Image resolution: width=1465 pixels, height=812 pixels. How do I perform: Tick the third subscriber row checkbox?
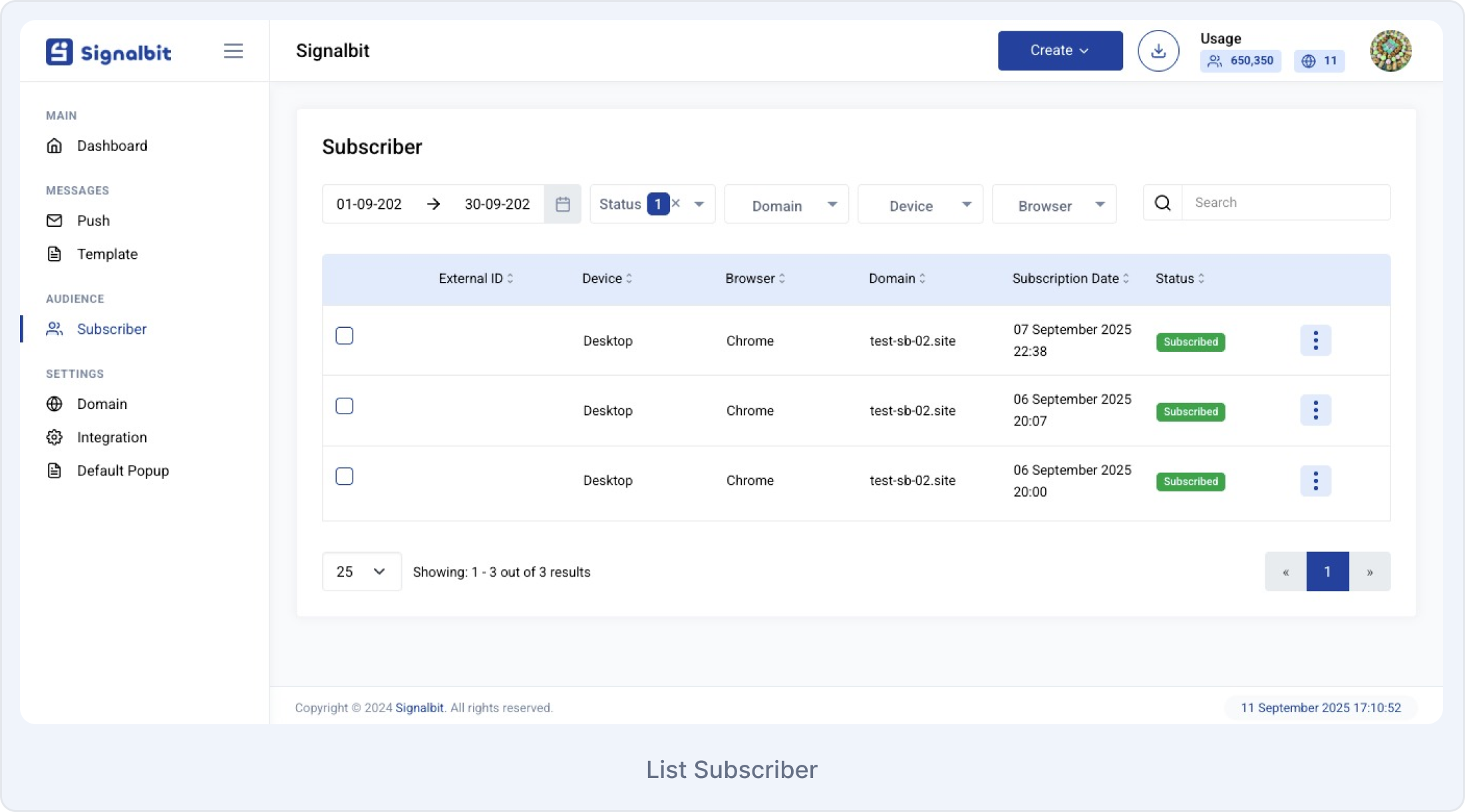tap(345, 476)
